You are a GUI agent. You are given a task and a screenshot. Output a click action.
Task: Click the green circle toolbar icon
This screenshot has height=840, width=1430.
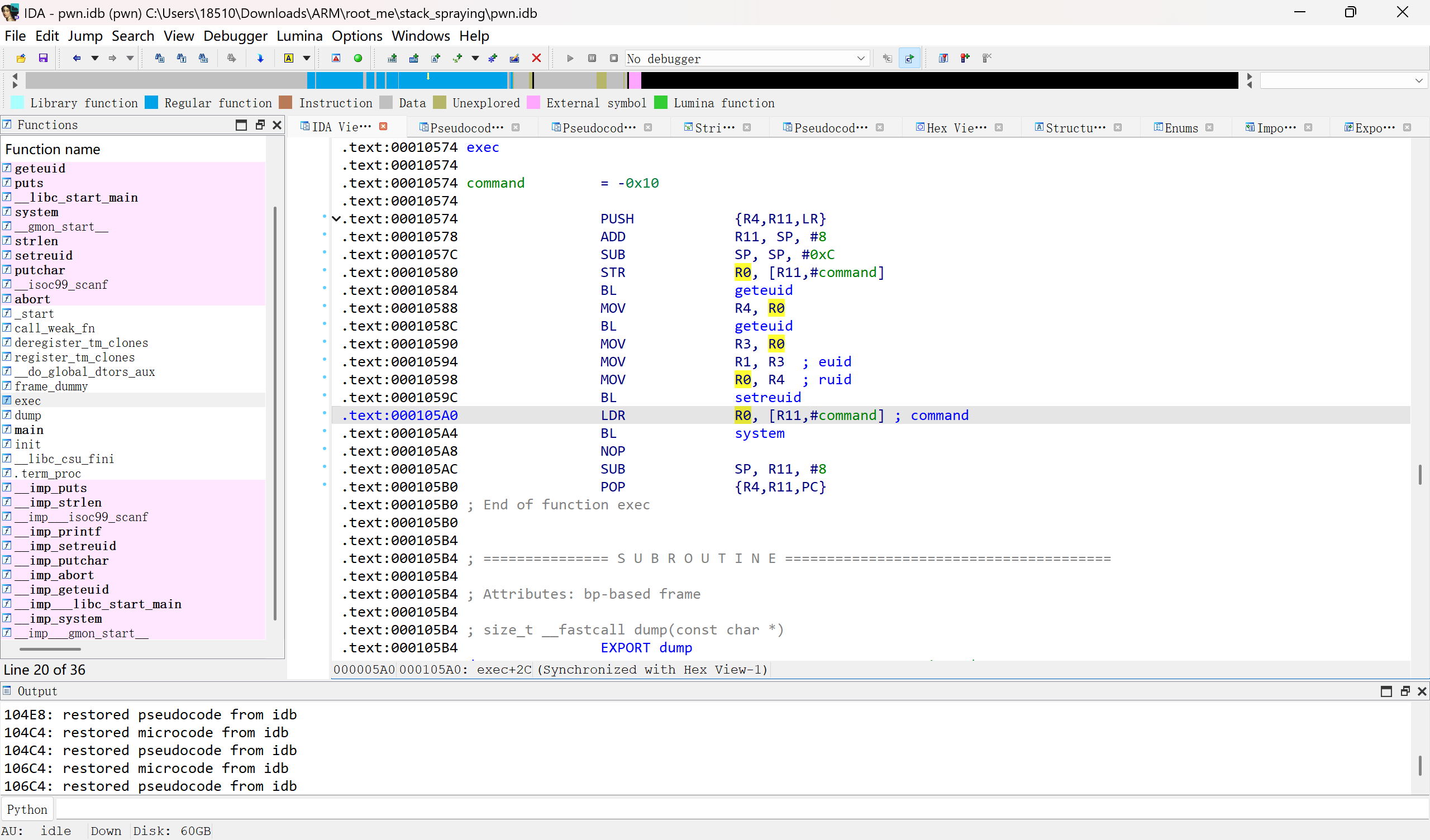(358, 58)
